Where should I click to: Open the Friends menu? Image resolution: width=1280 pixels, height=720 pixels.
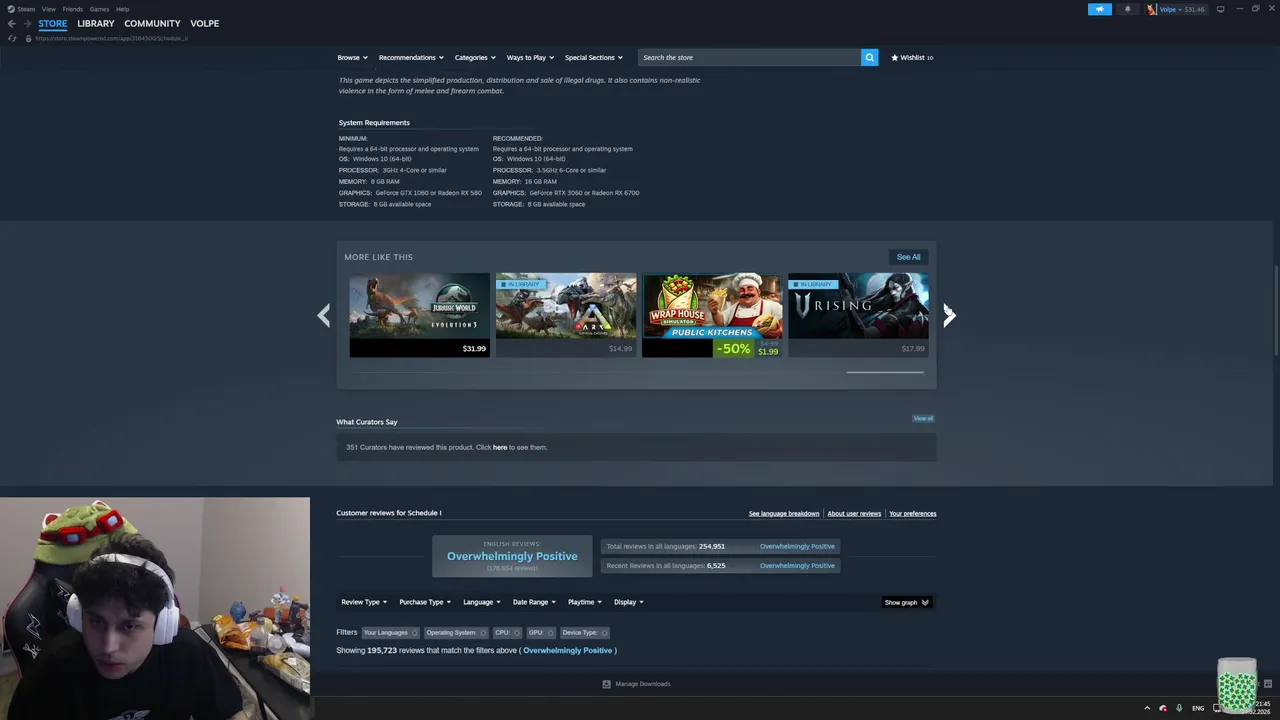(x=73, y=9)
